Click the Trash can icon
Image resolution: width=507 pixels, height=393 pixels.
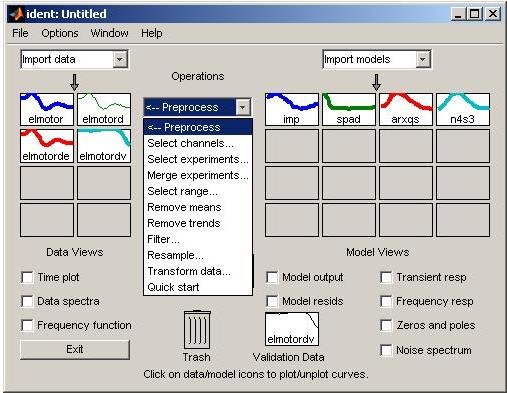[197, 330]
